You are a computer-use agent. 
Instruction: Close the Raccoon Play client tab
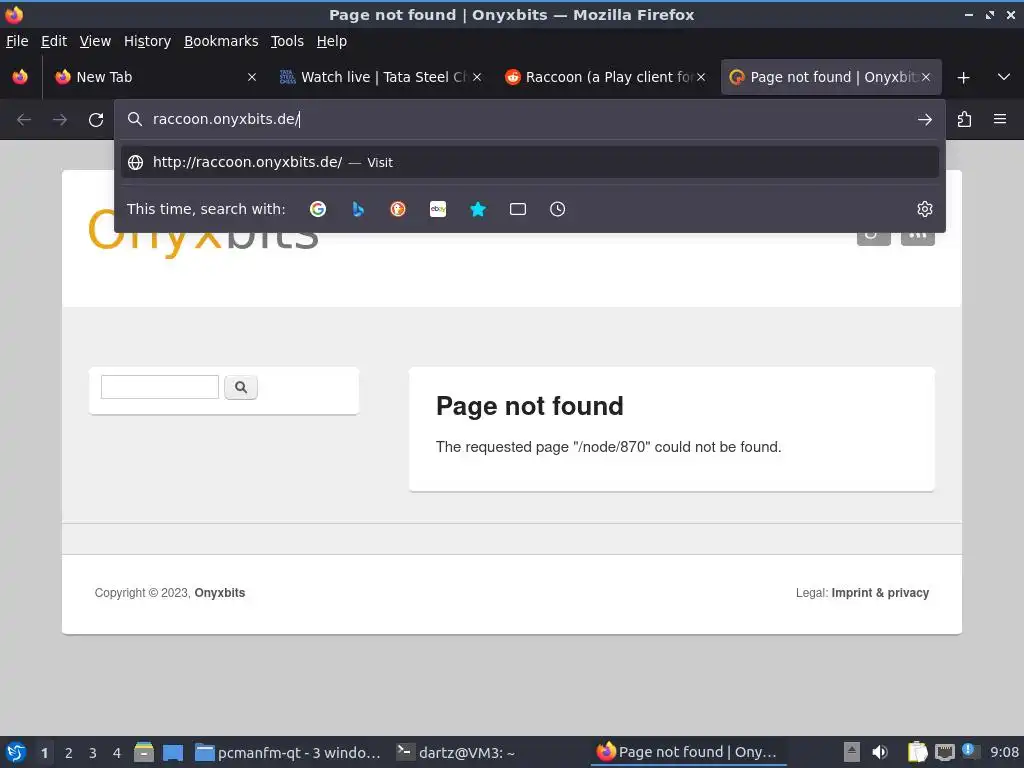(701, 77)
